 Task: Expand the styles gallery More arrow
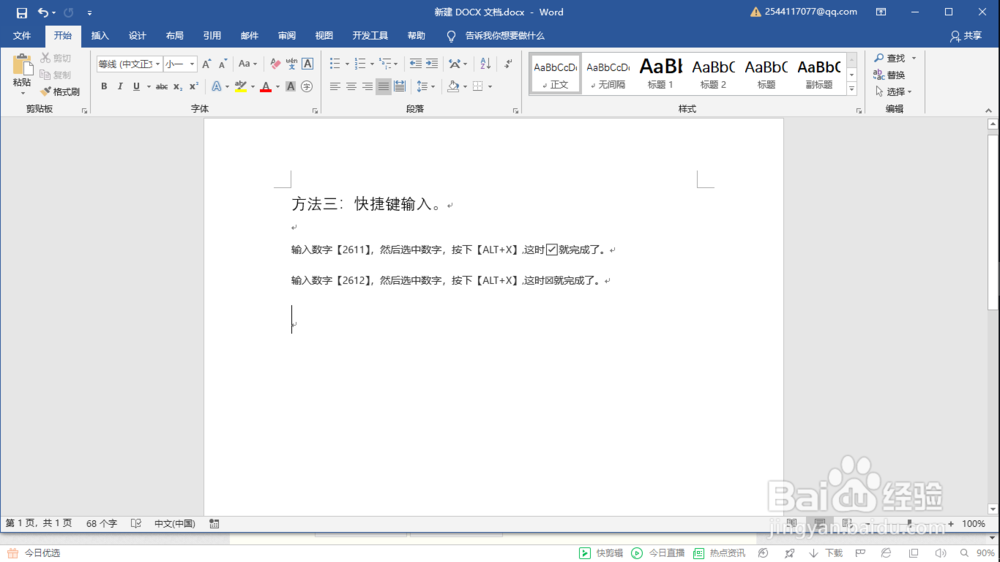tap(851, 89)
